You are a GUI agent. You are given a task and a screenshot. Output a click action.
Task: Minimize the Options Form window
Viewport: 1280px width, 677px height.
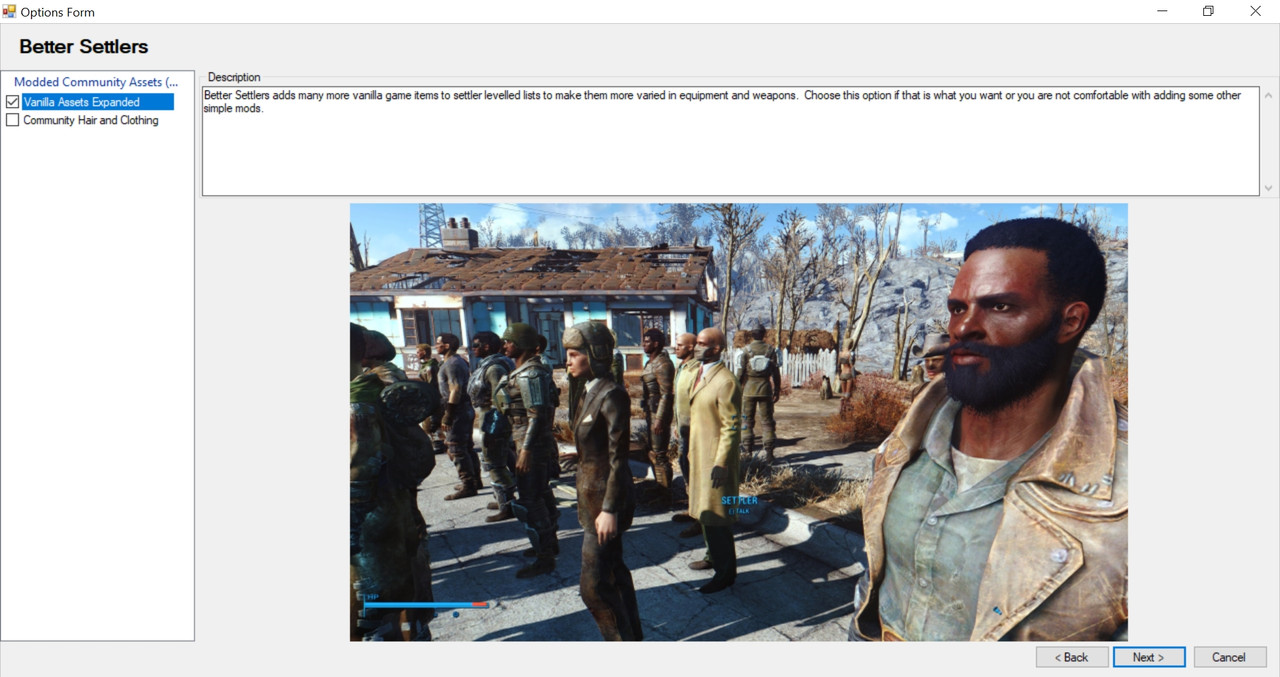coord(1163,11)
